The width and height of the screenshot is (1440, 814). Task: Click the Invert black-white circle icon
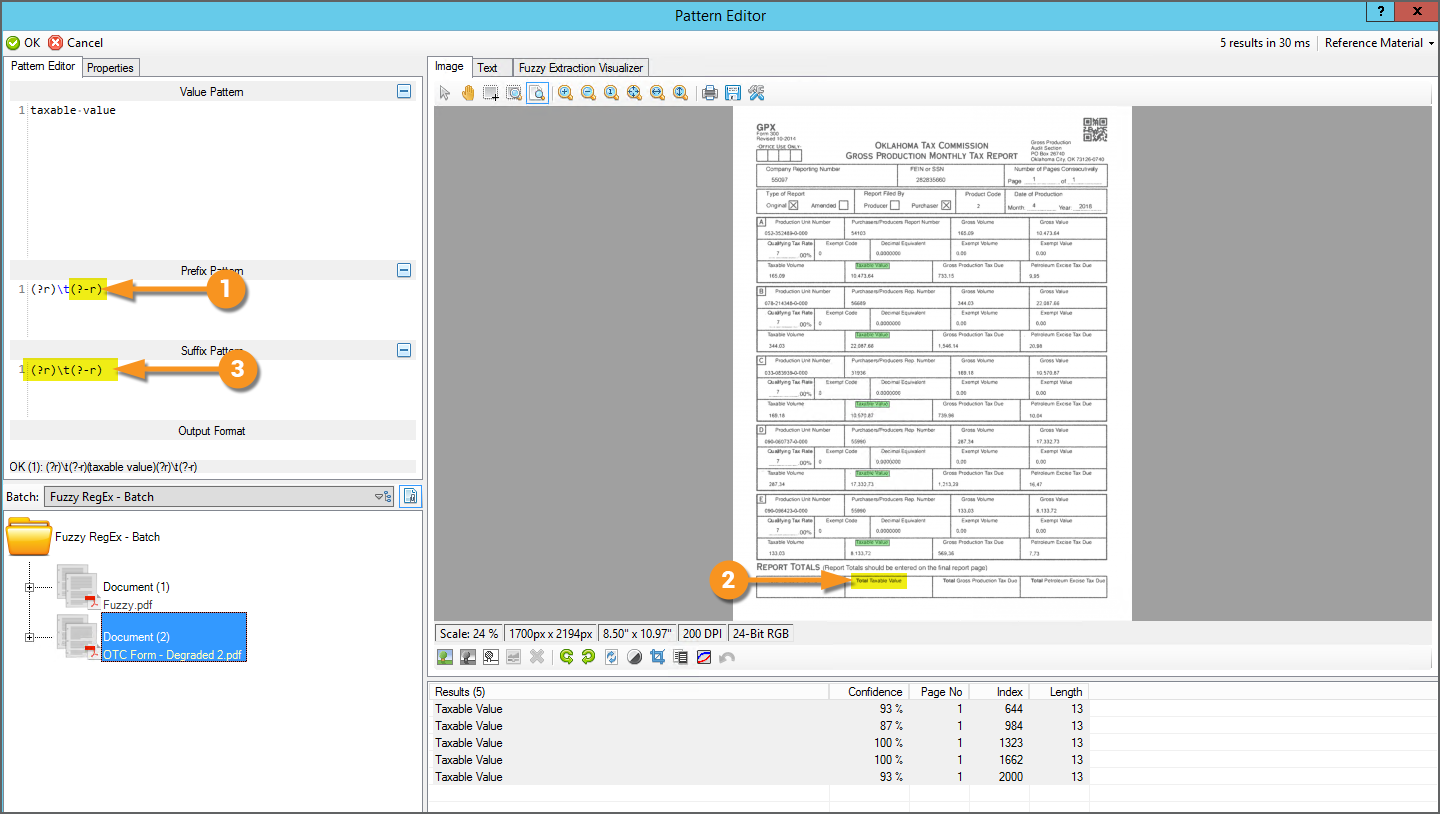tap(635, 657)
